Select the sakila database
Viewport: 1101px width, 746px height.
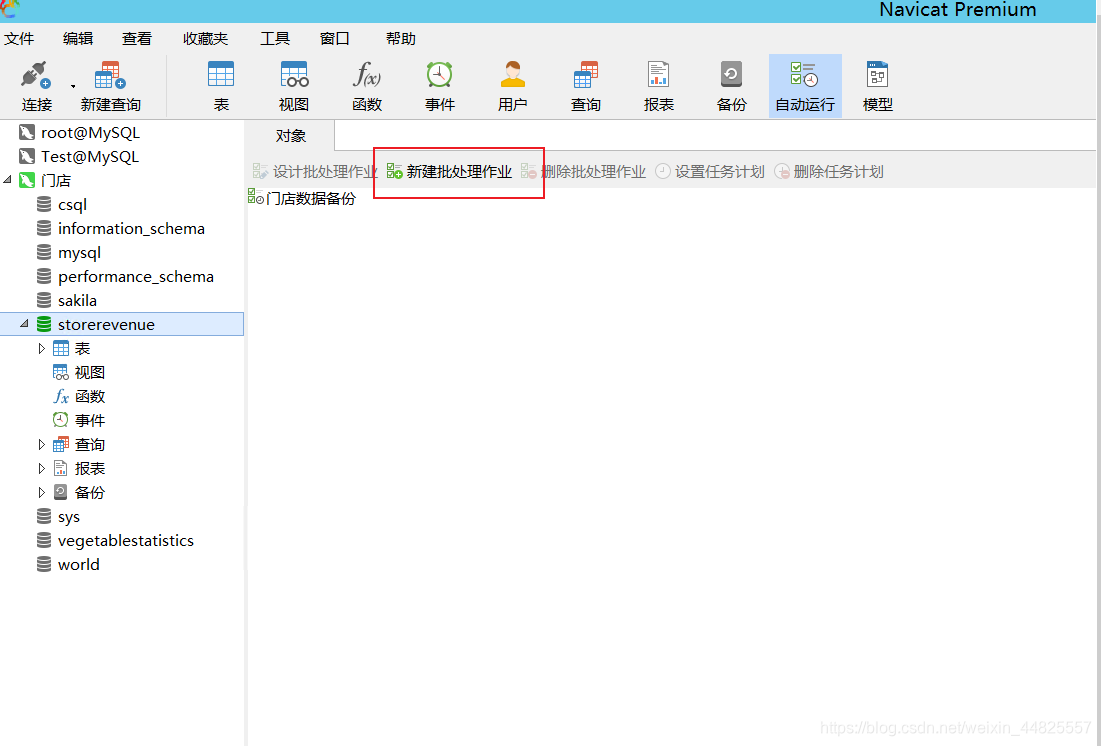point(77,300)
